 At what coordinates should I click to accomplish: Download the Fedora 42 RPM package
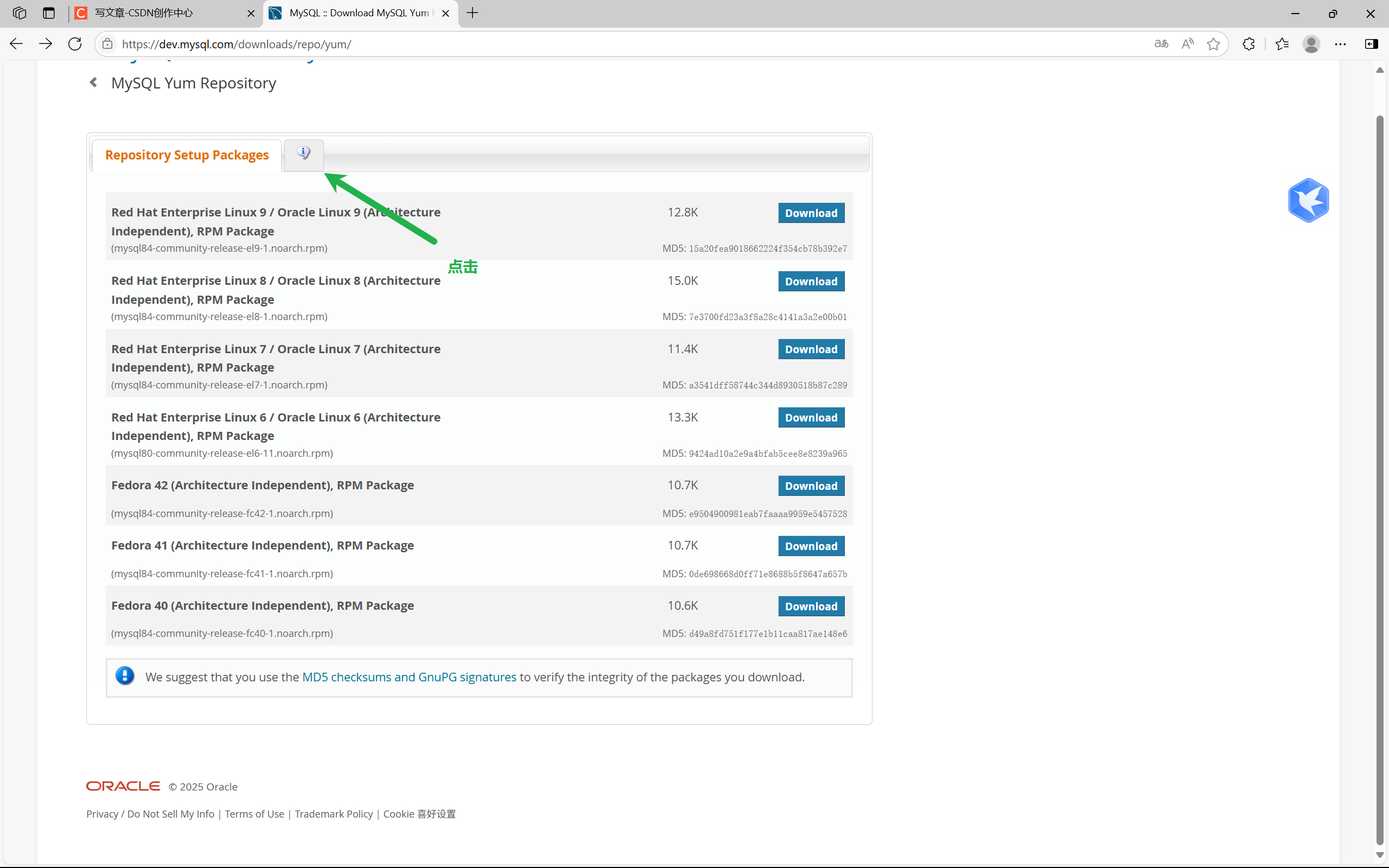point(811,486)
